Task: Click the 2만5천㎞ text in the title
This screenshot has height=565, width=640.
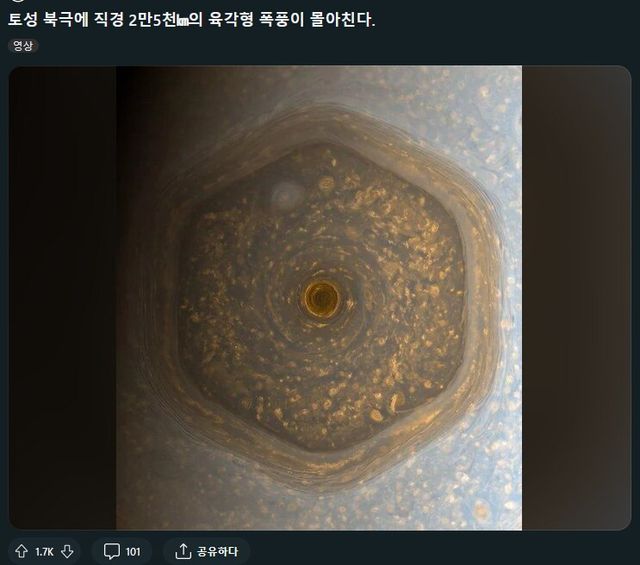Action: coord(159,20)
